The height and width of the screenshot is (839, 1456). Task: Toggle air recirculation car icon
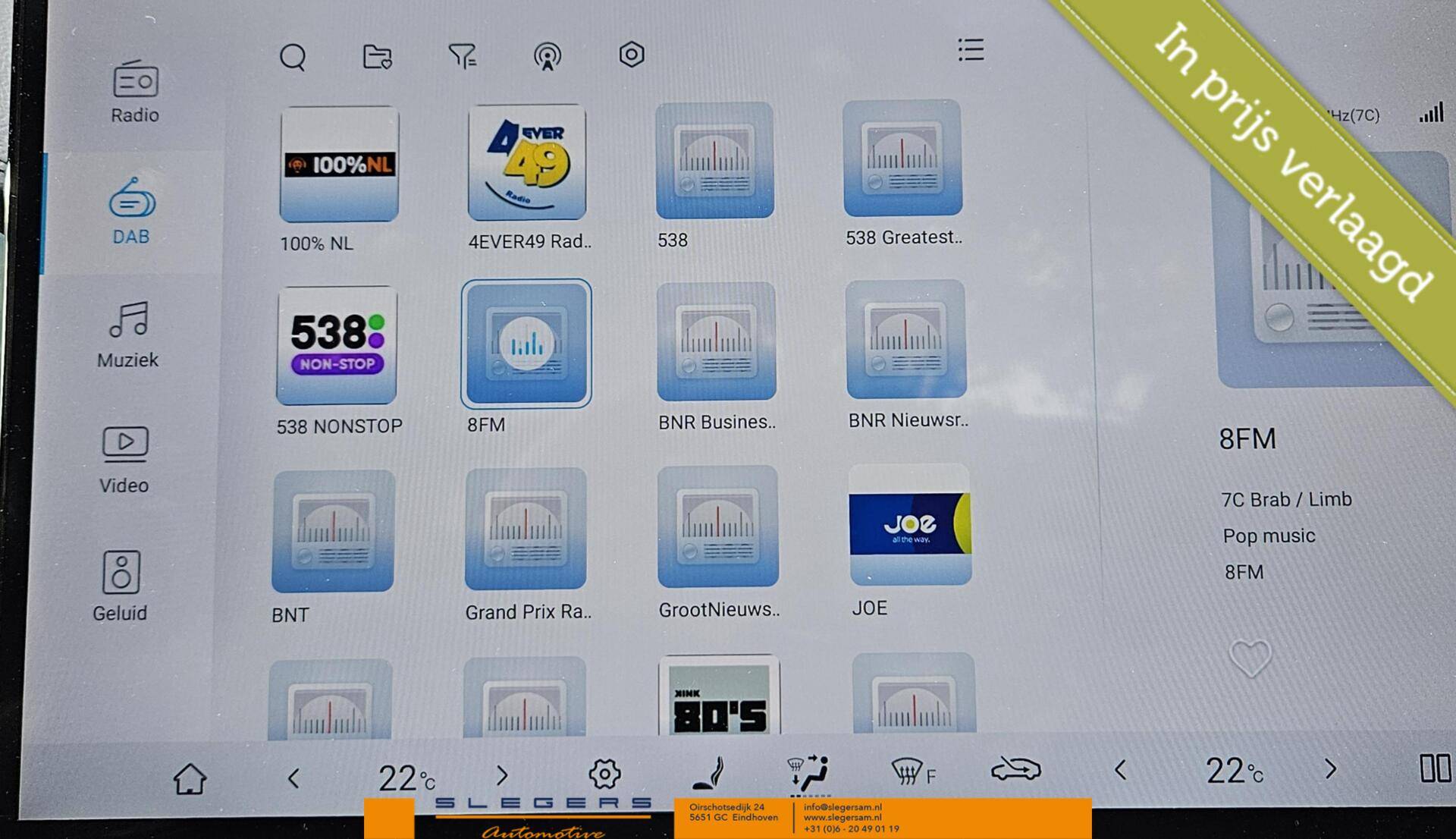point(1015,770)
